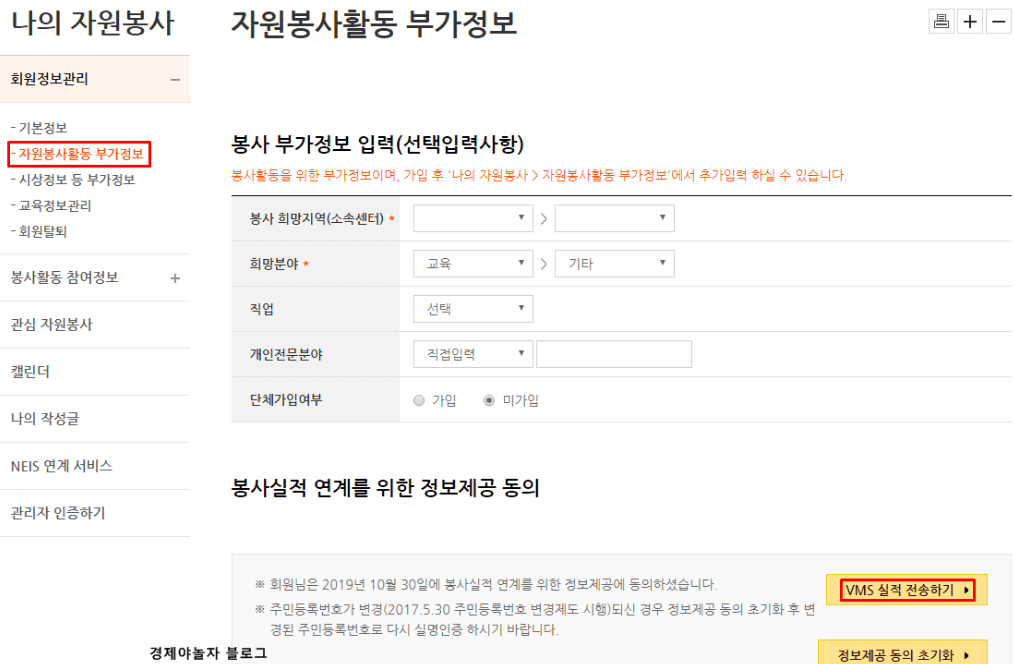
Task: Click the font reduce (−) icon
Action: click(x=996, y=20)
